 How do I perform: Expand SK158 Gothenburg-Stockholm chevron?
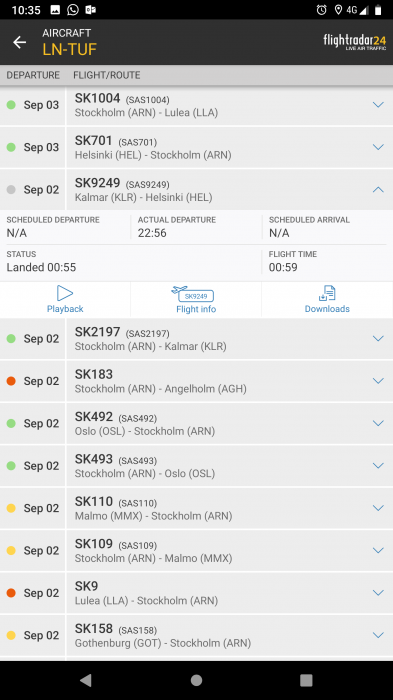point(378,635)
